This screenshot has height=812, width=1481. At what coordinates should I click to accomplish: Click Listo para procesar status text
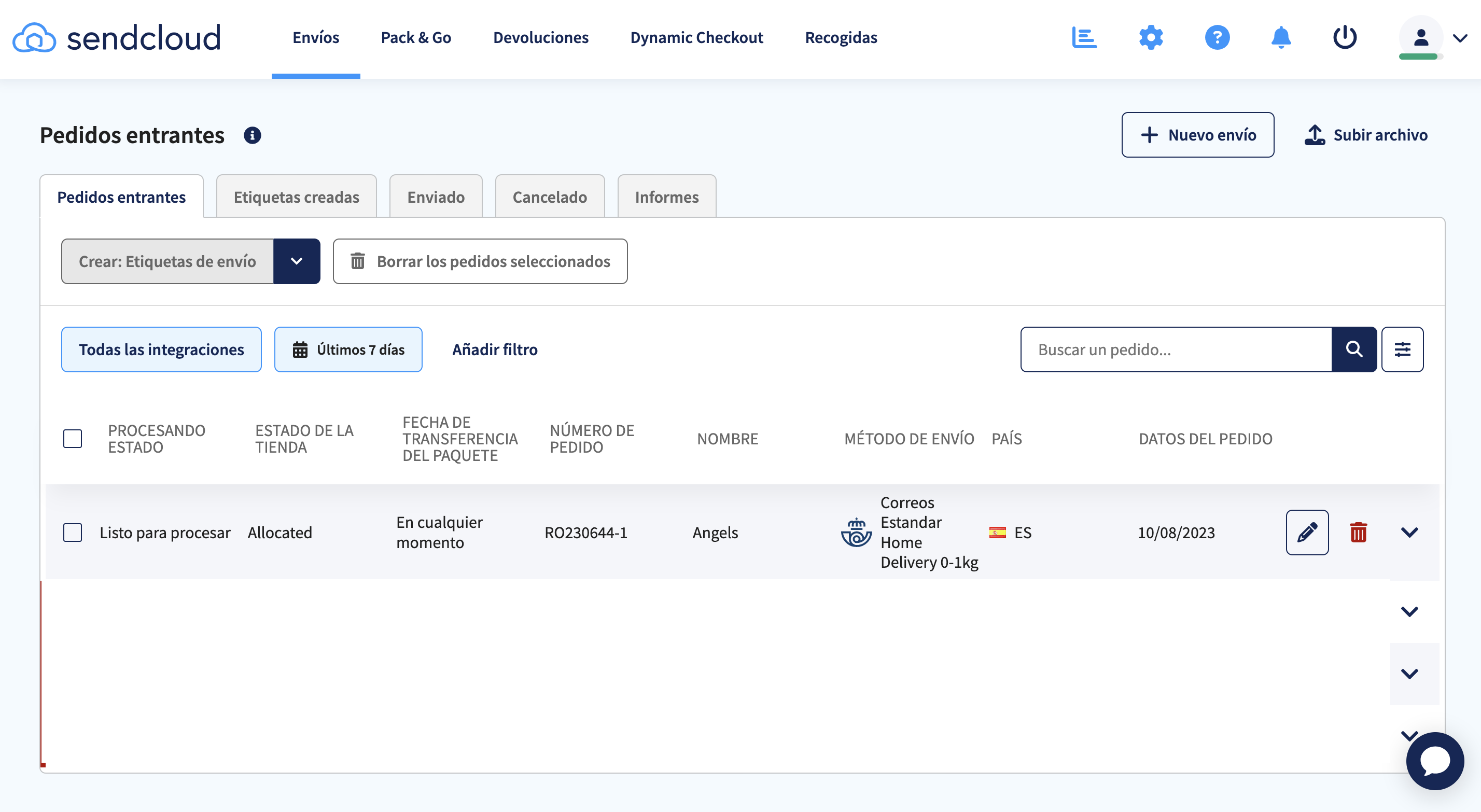coord(165,533)
